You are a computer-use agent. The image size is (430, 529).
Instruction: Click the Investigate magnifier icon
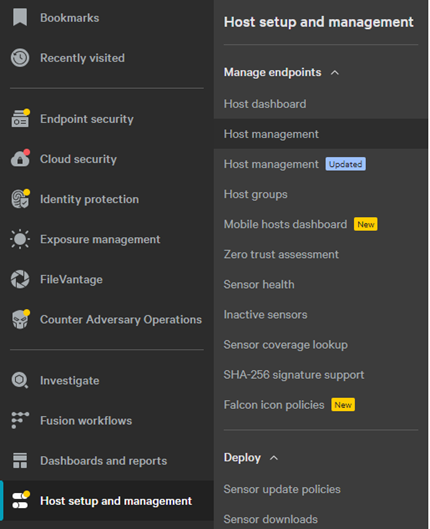click(20, 380)
